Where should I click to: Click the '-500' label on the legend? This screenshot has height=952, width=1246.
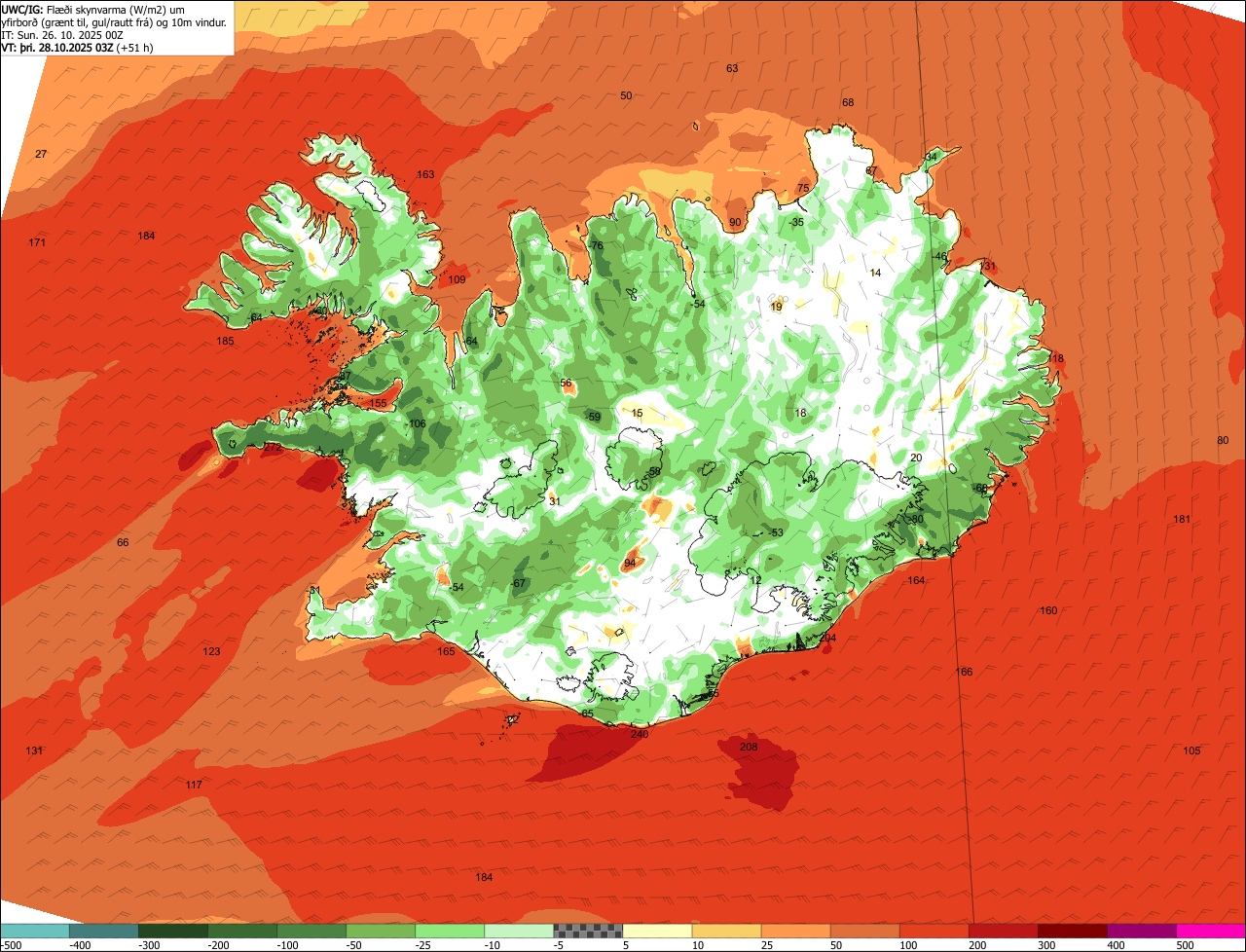[11, 945]
